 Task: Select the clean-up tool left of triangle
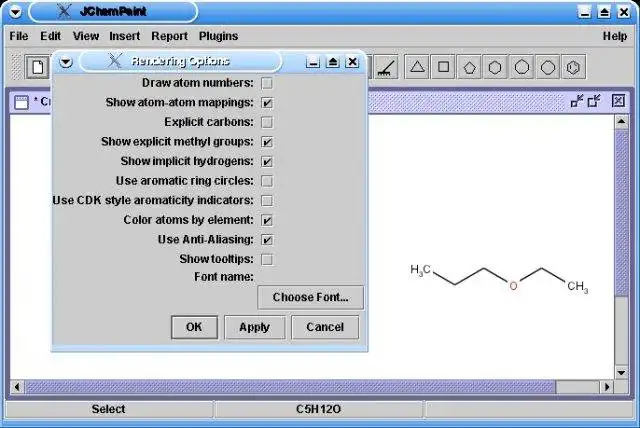pos(386,67)
